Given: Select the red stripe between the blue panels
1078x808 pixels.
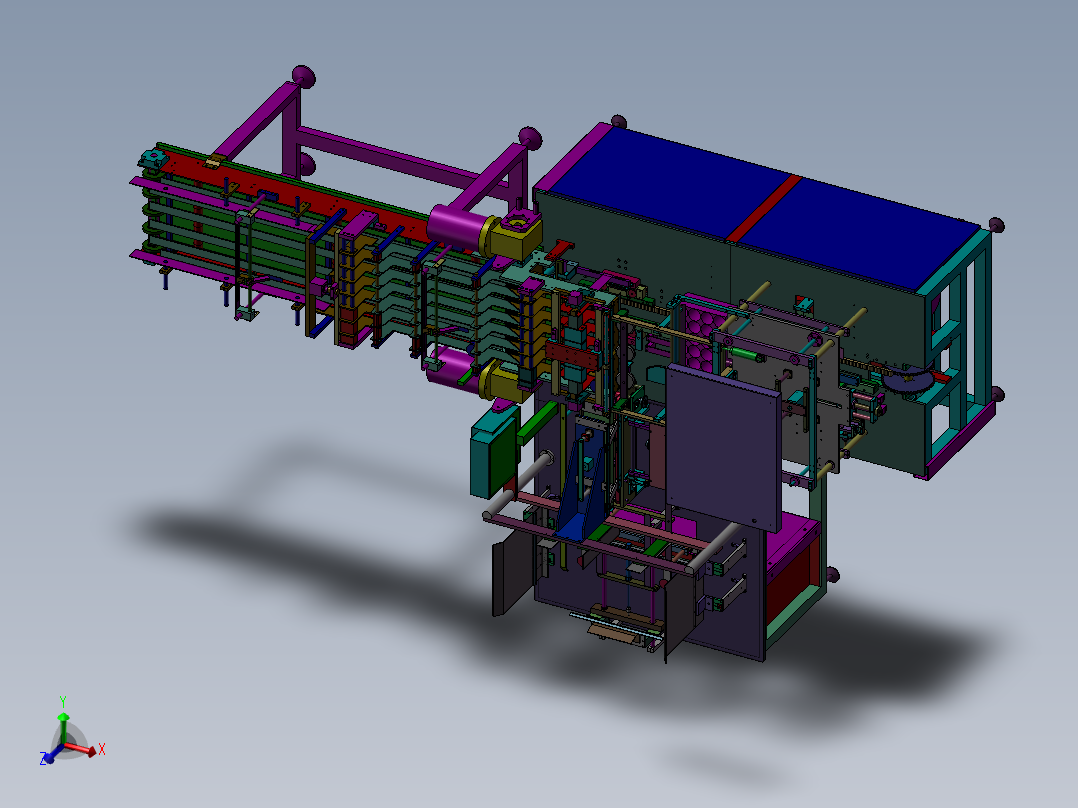Looking at the screenshot, I should (763, 208).
